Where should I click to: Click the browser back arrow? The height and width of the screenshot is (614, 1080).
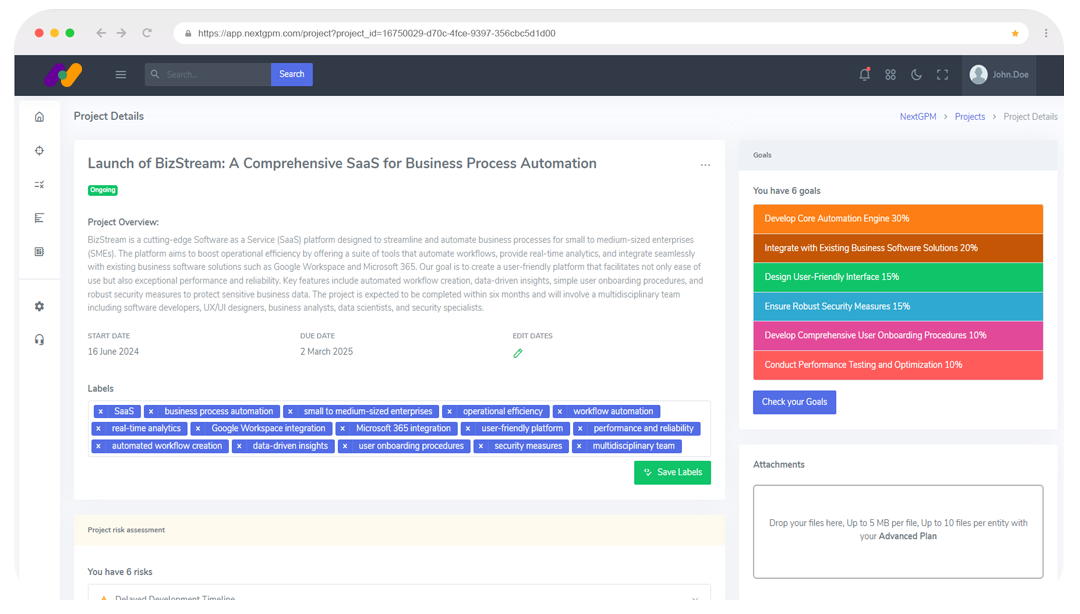[x=101, y=33]
